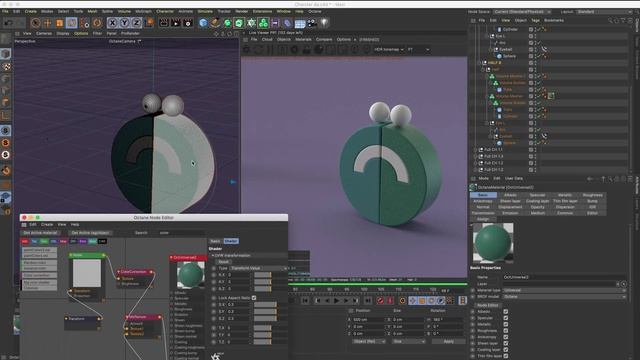640x360 pixels.
Task: Select the Transform node in Node Editor
Action: click(x=82, y=319)
